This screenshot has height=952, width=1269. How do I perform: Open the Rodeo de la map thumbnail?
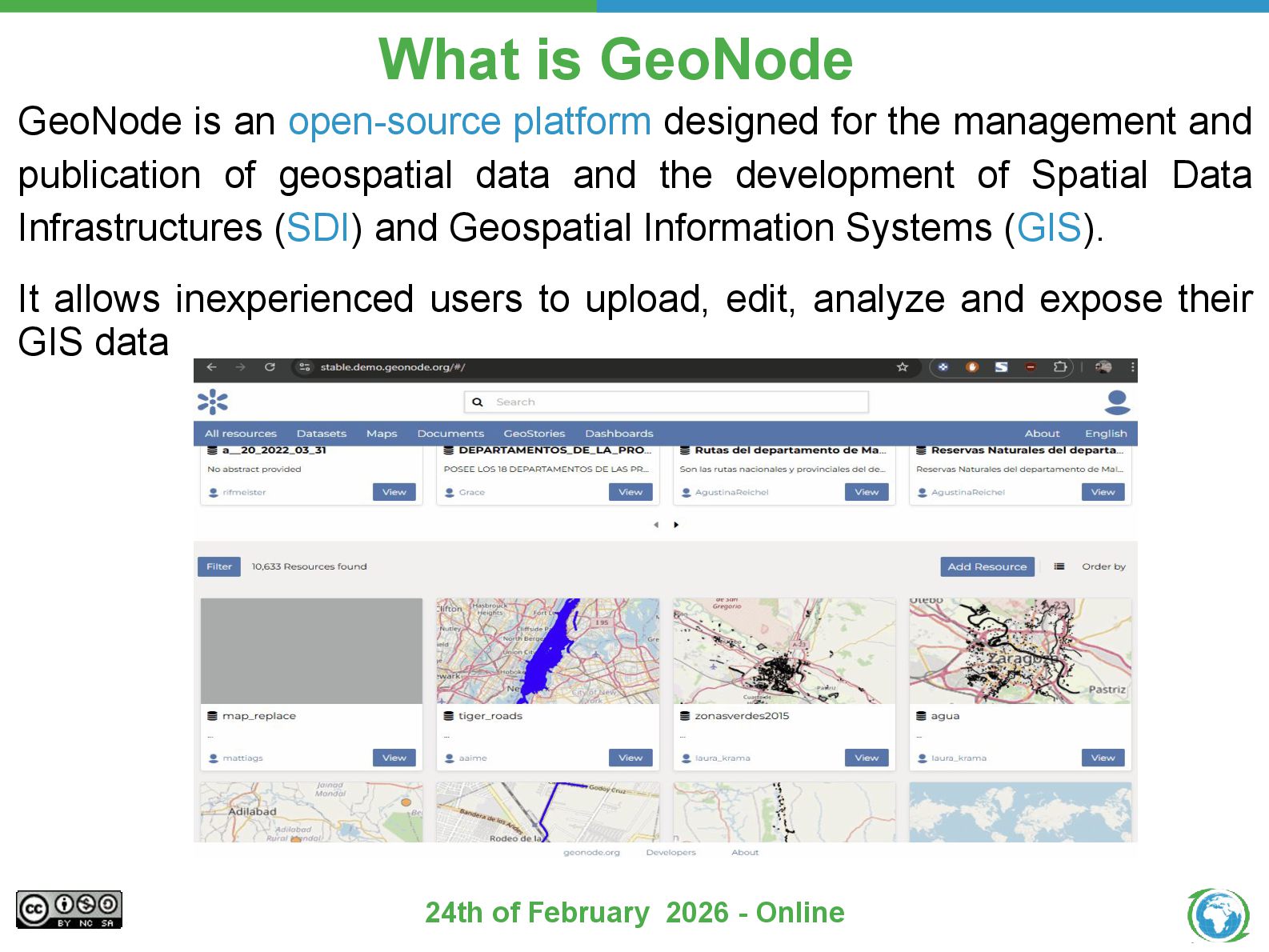click(548, 812)
